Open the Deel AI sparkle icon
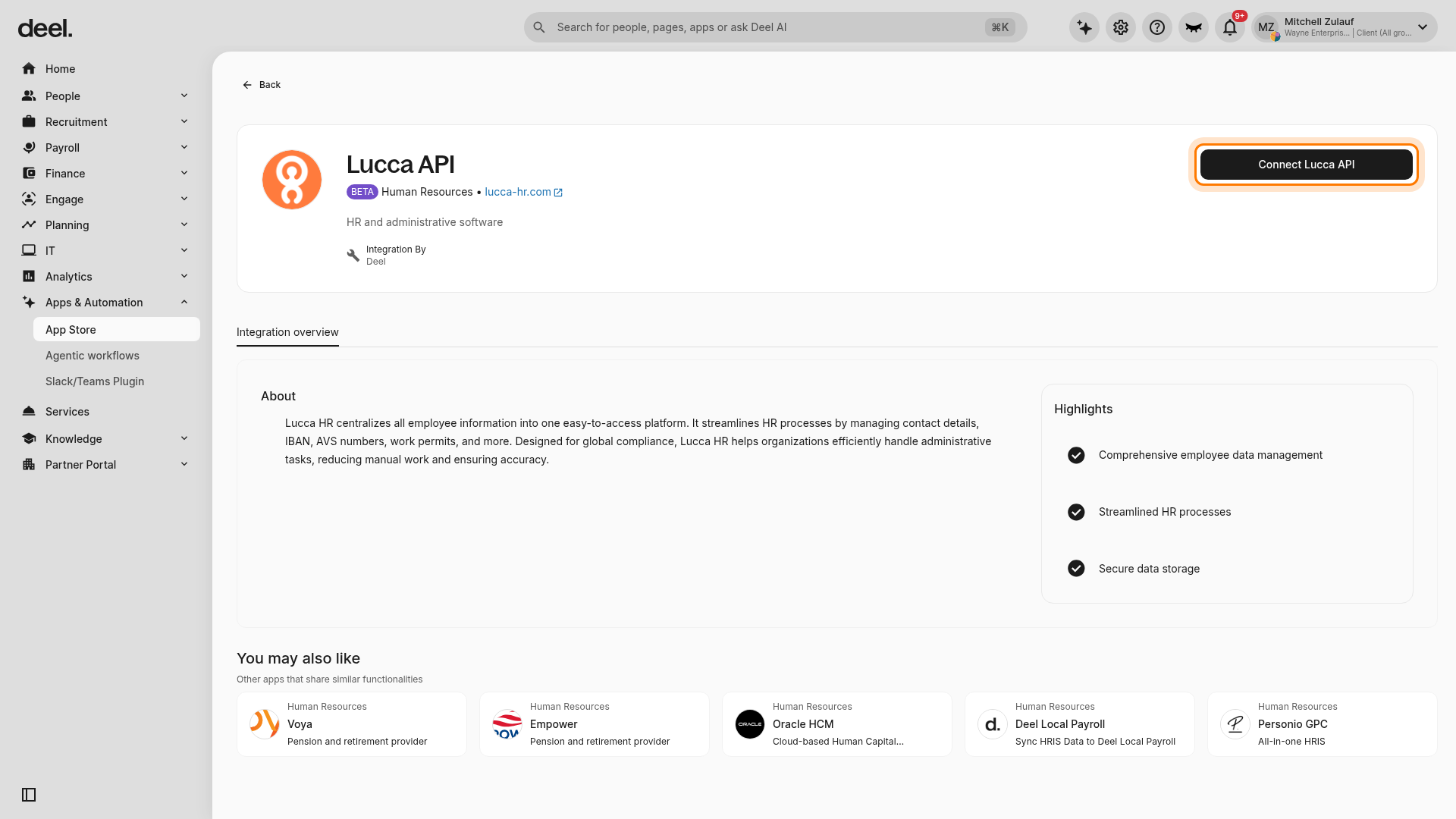1456x819 pixels. pos(1084,27)
